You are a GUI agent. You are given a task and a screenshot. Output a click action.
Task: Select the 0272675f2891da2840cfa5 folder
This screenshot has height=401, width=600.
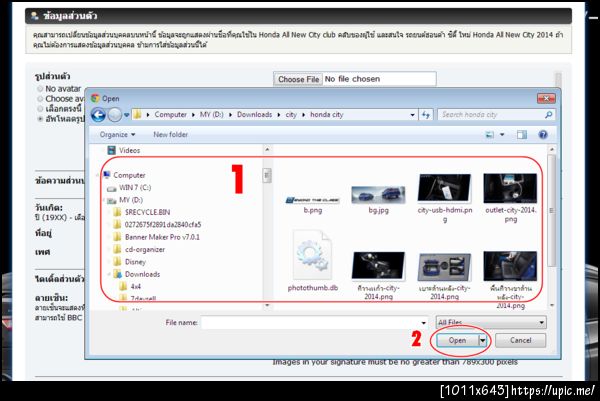(x=157, y=225)
